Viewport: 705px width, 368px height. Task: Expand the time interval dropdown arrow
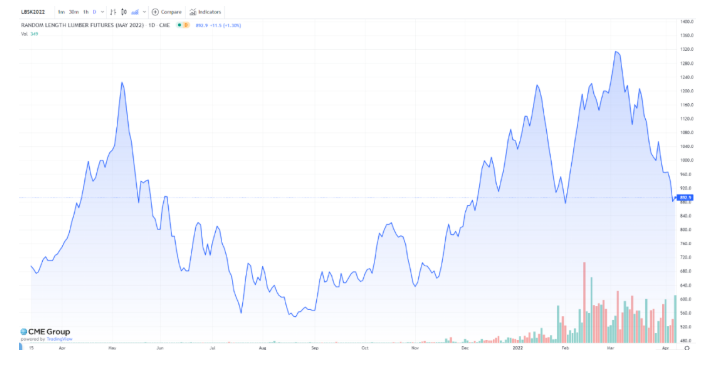point(103,12)
